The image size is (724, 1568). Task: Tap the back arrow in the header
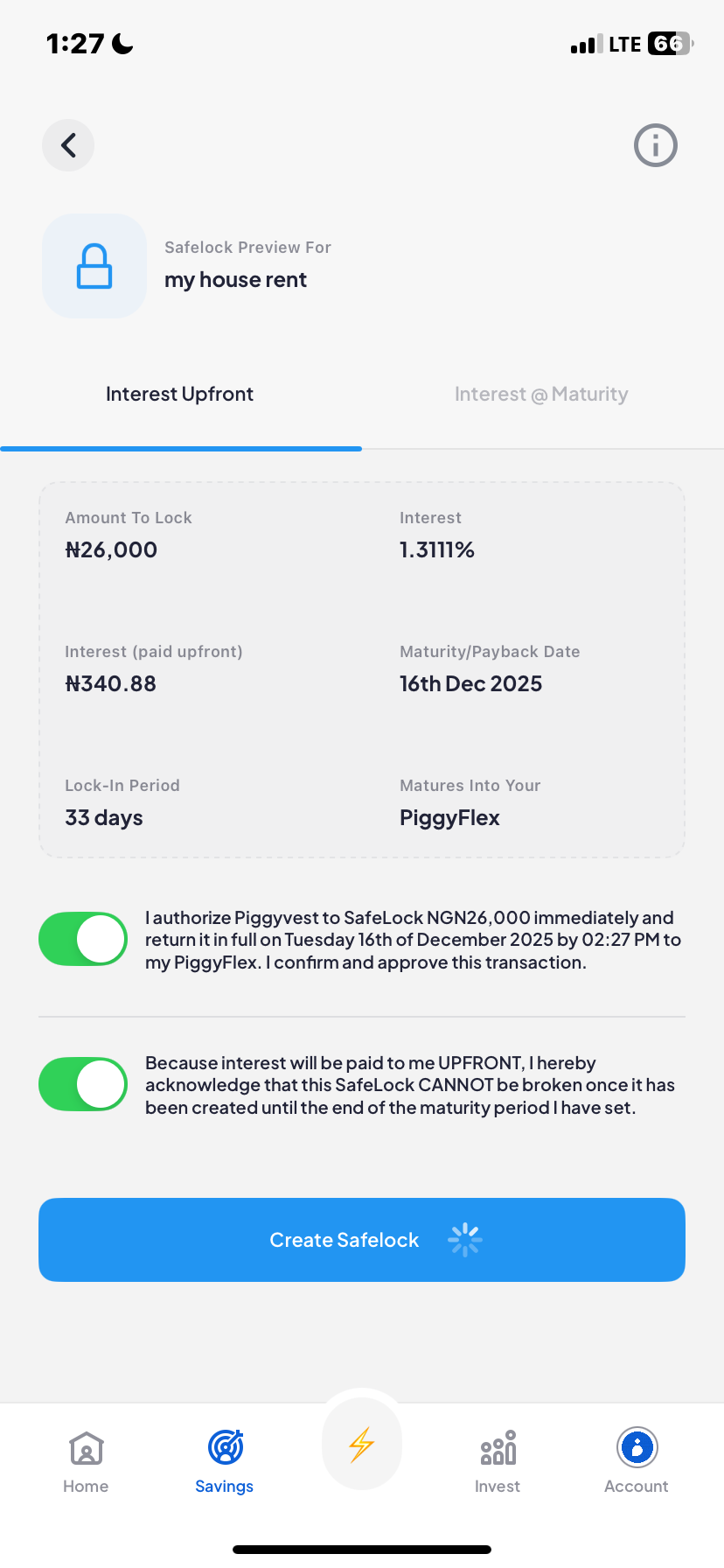[67, 145]
